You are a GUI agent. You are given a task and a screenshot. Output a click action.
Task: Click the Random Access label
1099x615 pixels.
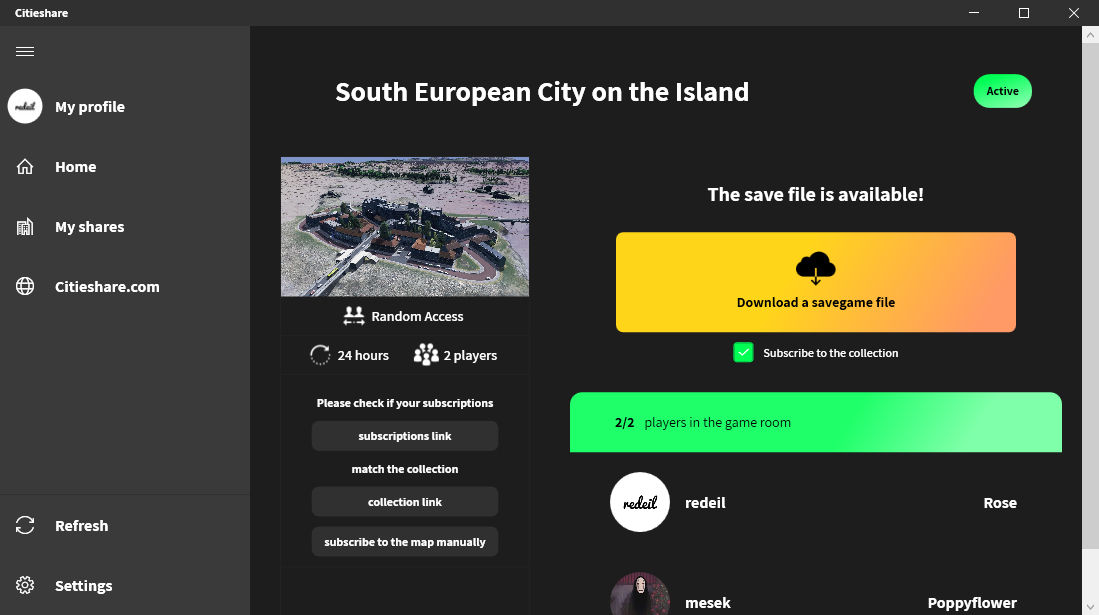click(417, 316)
